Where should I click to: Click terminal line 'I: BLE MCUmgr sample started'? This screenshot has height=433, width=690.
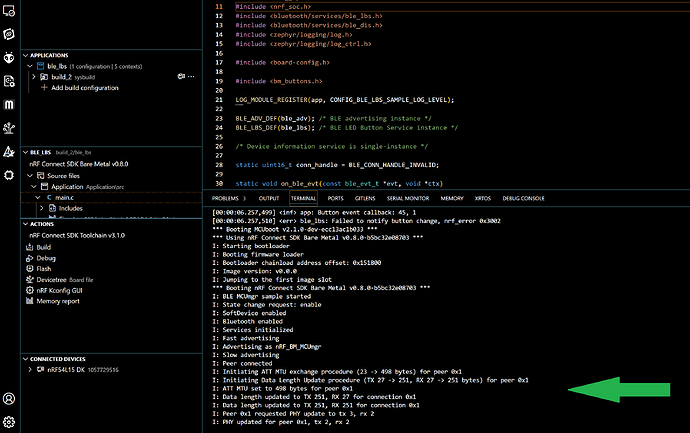click(261, 297)
